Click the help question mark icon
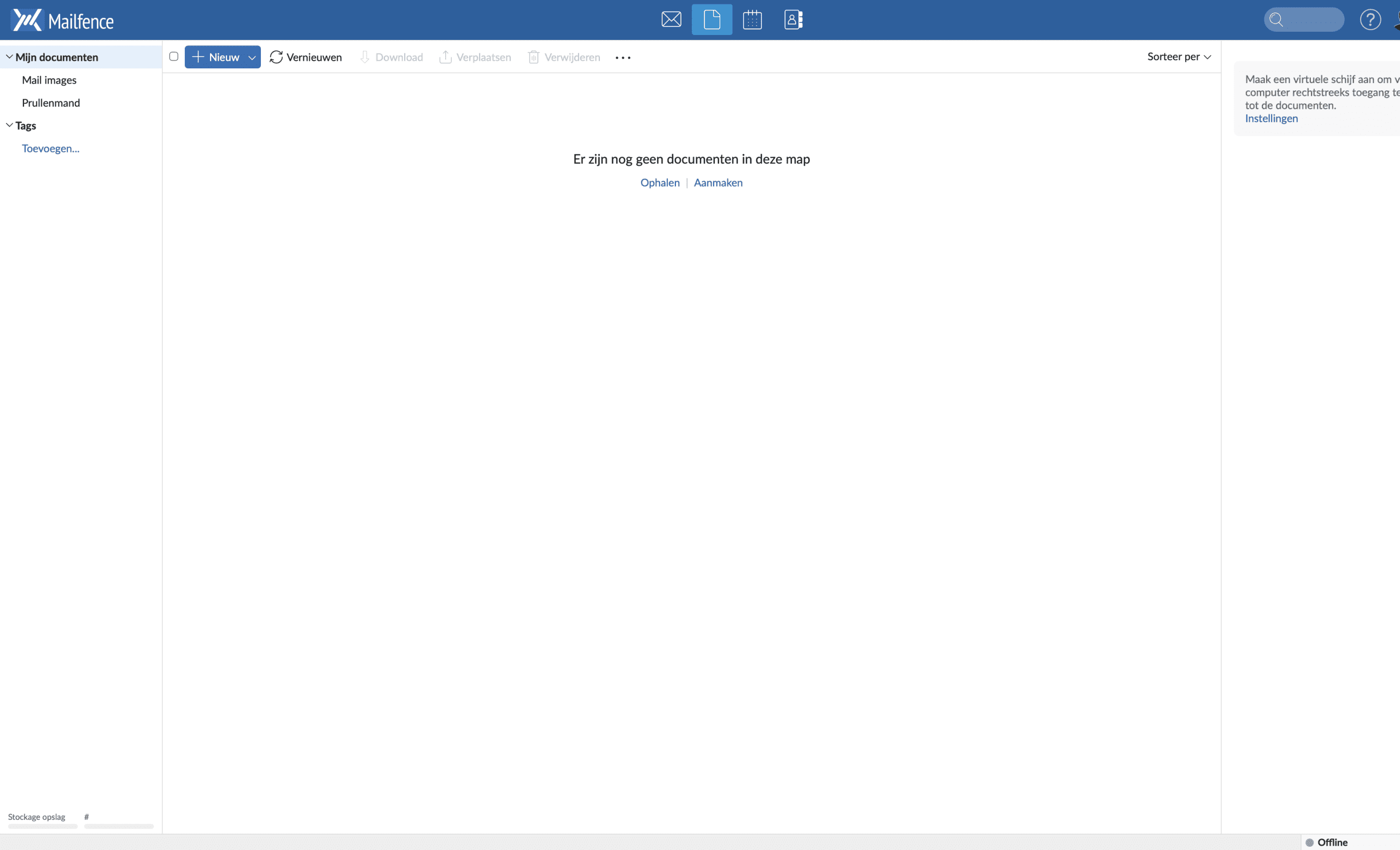The width and height of the screenshot is (1400, 850). (x=1370, y=19)
